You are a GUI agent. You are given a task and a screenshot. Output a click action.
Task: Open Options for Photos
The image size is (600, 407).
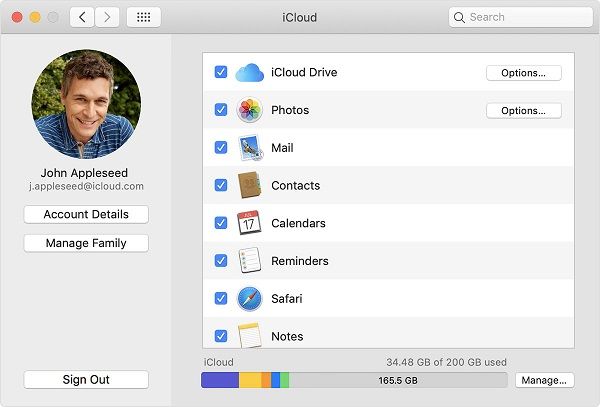(x=523, y=110)
